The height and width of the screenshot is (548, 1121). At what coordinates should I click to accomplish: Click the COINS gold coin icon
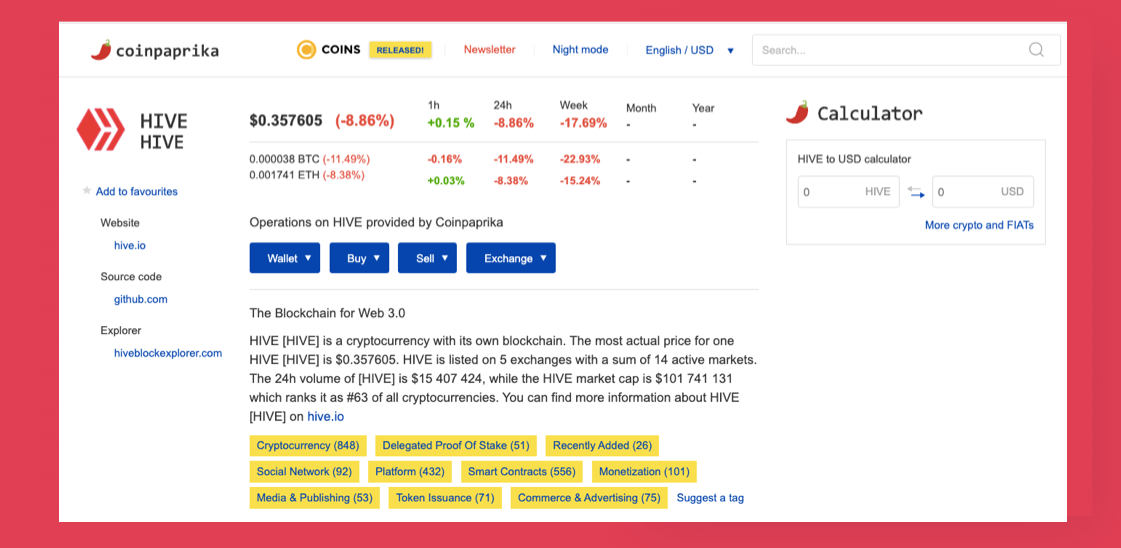coord(307,49)
